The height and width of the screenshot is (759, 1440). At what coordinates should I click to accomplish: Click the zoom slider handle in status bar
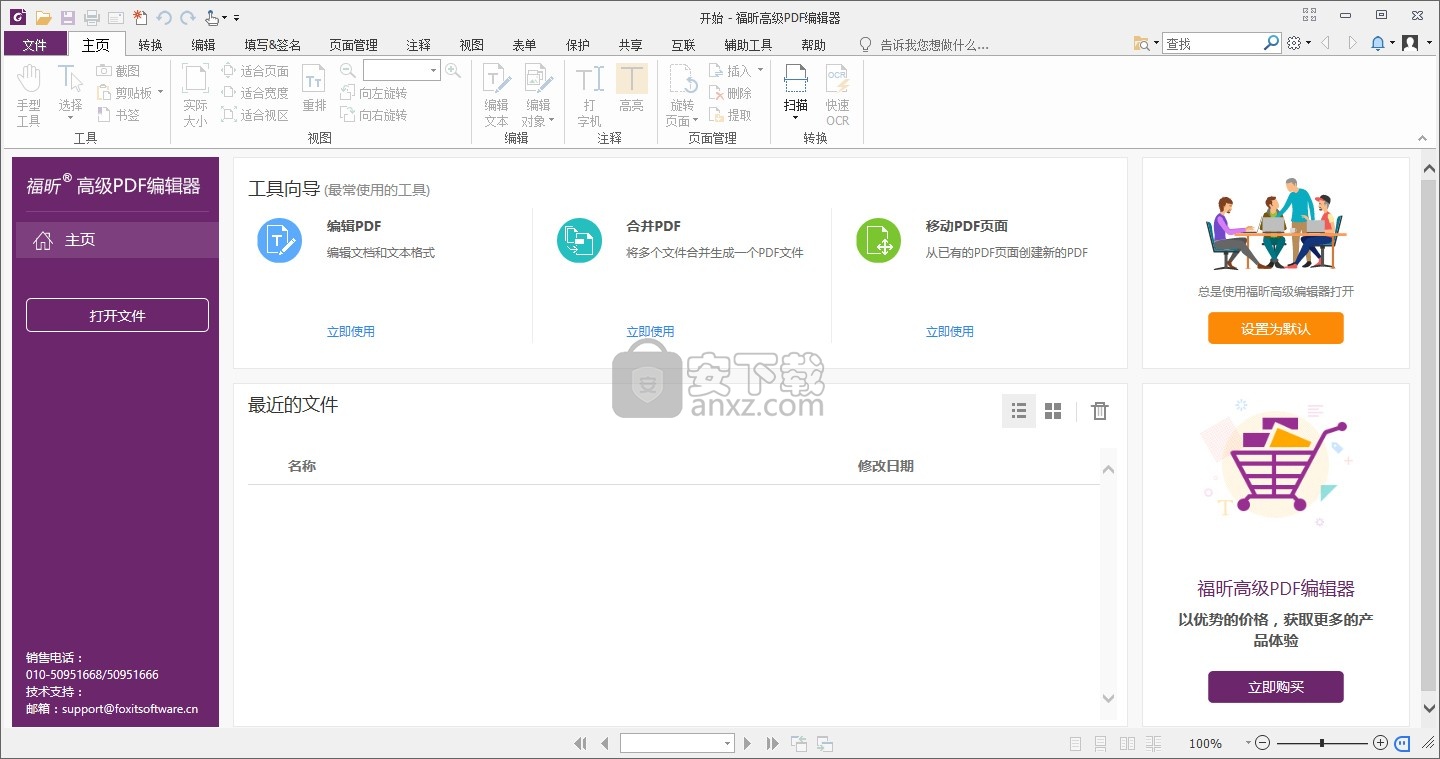(1322, 743)
